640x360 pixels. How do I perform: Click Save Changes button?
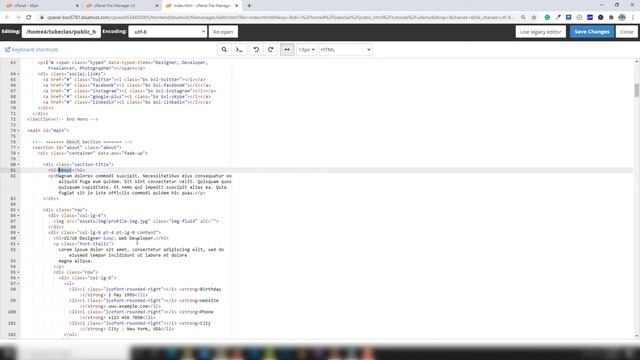click(x=592, y=31)
